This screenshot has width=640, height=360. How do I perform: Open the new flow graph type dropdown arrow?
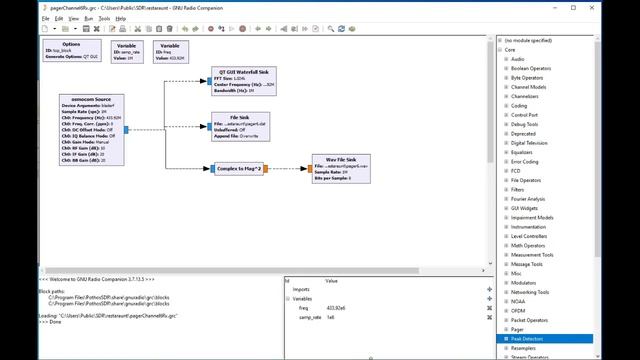pos(54,29)
